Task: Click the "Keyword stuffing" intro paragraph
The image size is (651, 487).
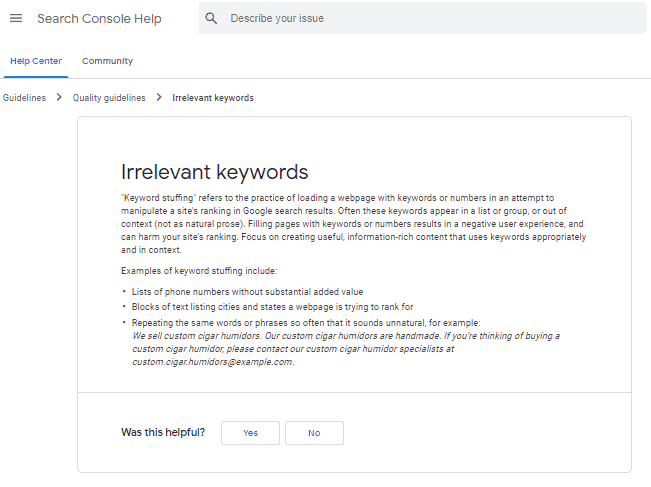Action: [x=353, y=224]
